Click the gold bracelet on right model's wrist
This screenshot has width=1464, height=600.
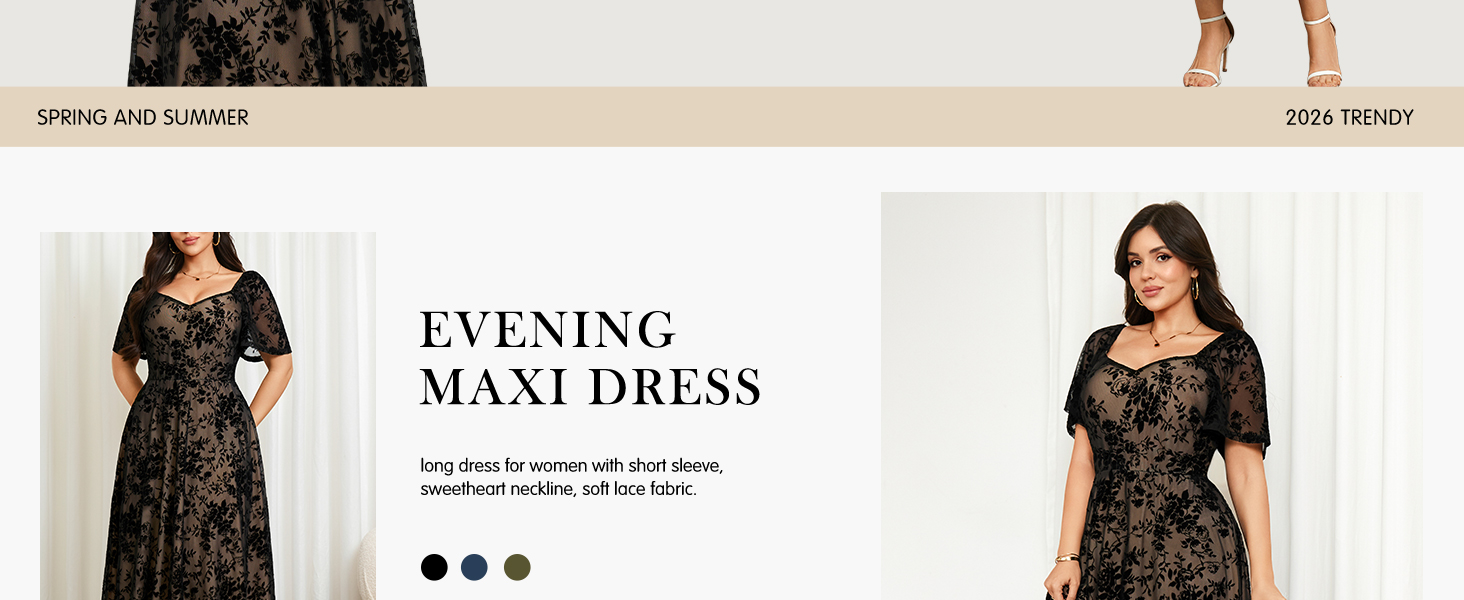coord(1068,558)
